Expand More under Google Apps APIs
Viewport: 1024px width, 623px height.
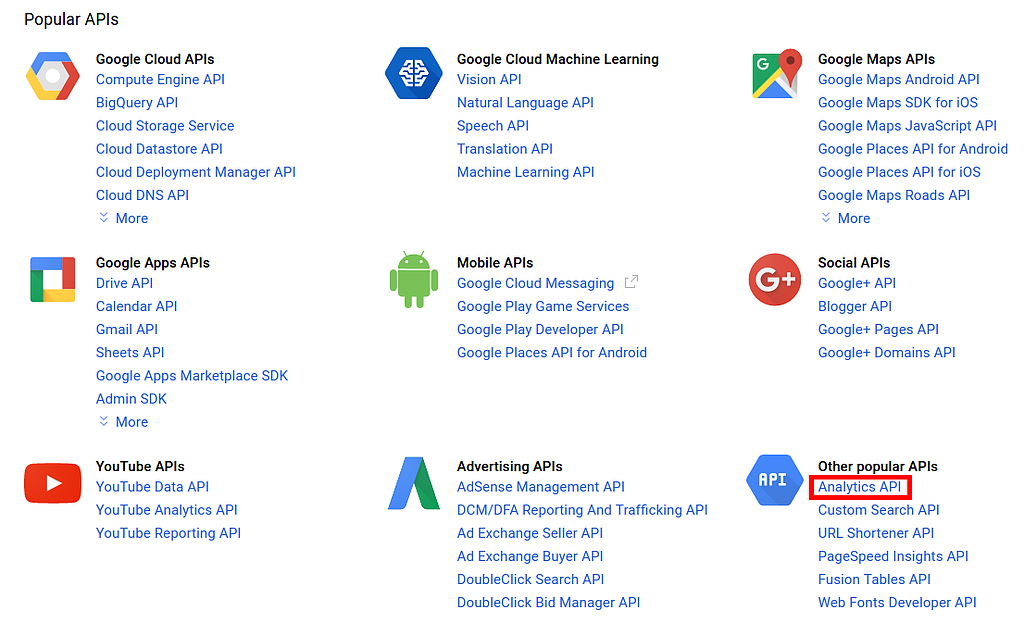123,422
